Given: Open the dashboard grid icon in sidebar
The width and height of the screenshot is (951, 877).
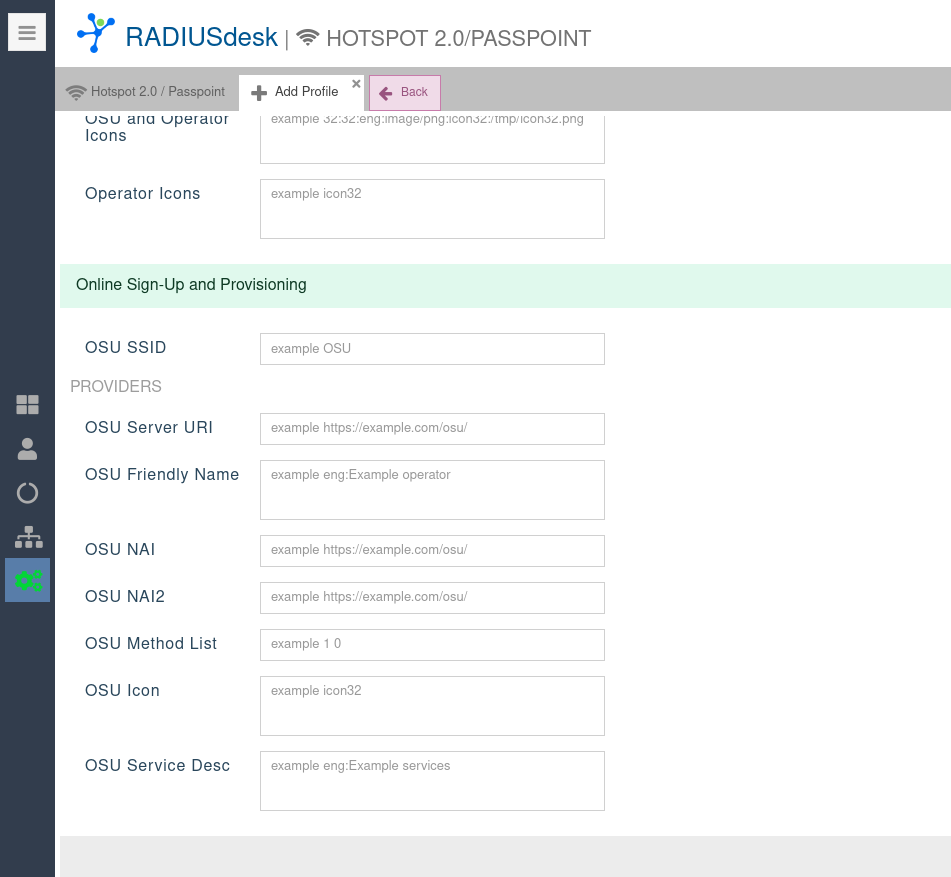Looking at the screenshot, I should pos(27,405).
